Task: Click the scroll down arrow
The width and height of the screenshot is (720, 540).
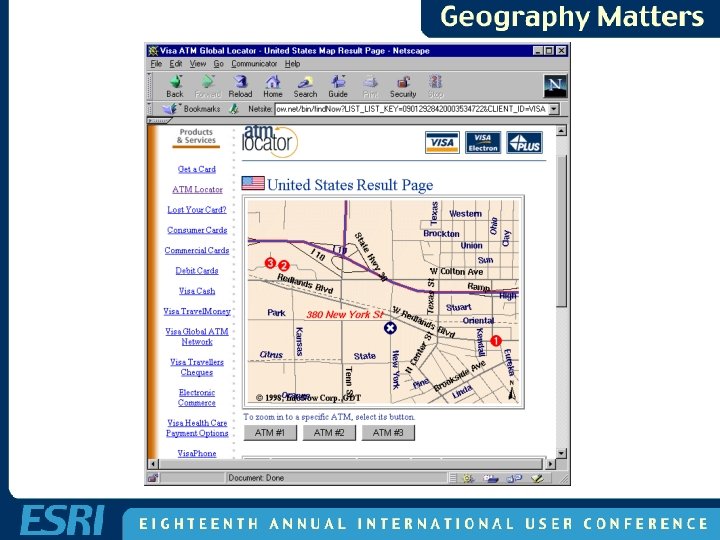Action: [x=561, y=453]
